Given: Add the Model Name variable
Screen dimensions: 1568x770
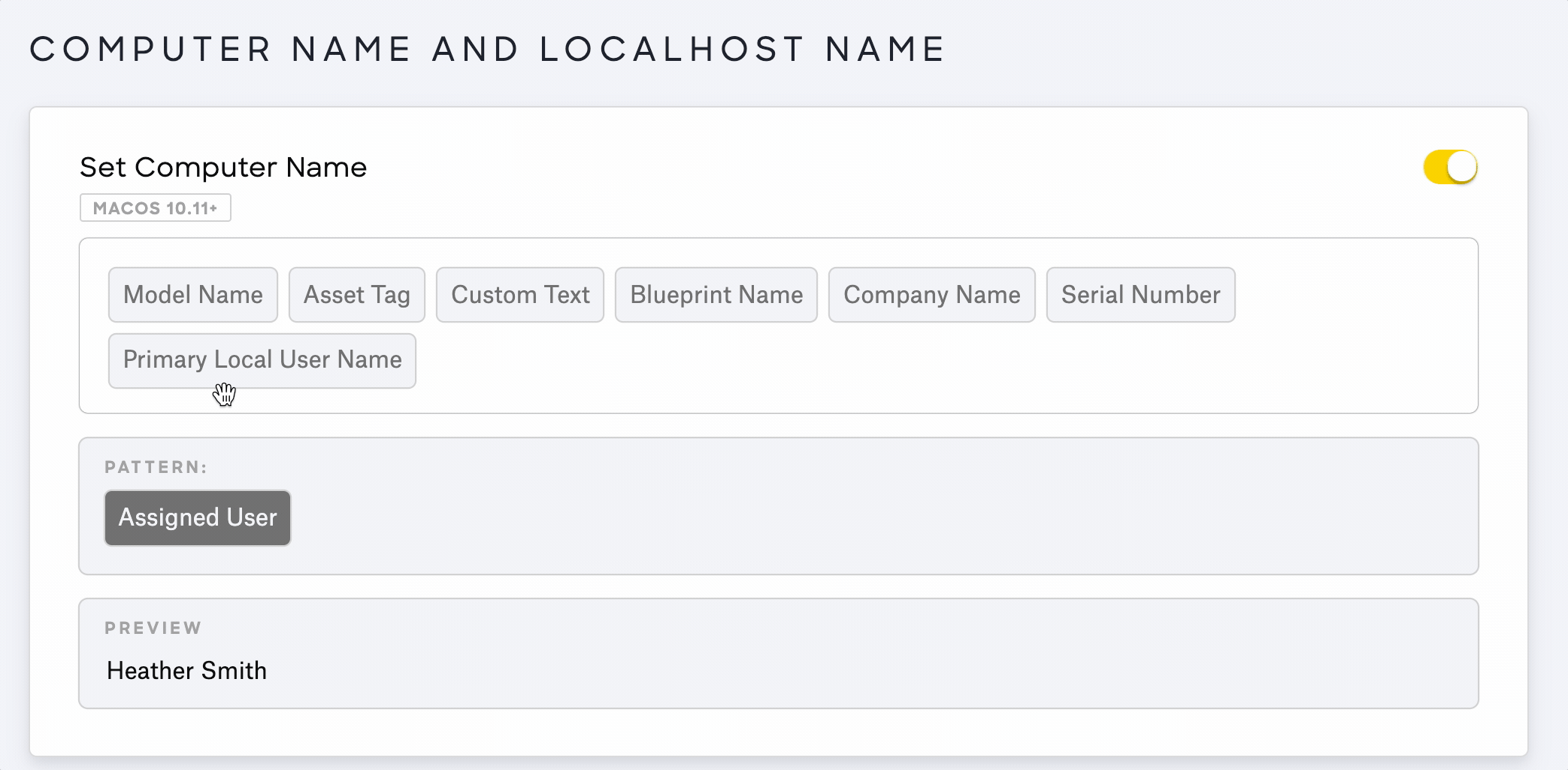Looking at the screenshot, I should [192, 295].
